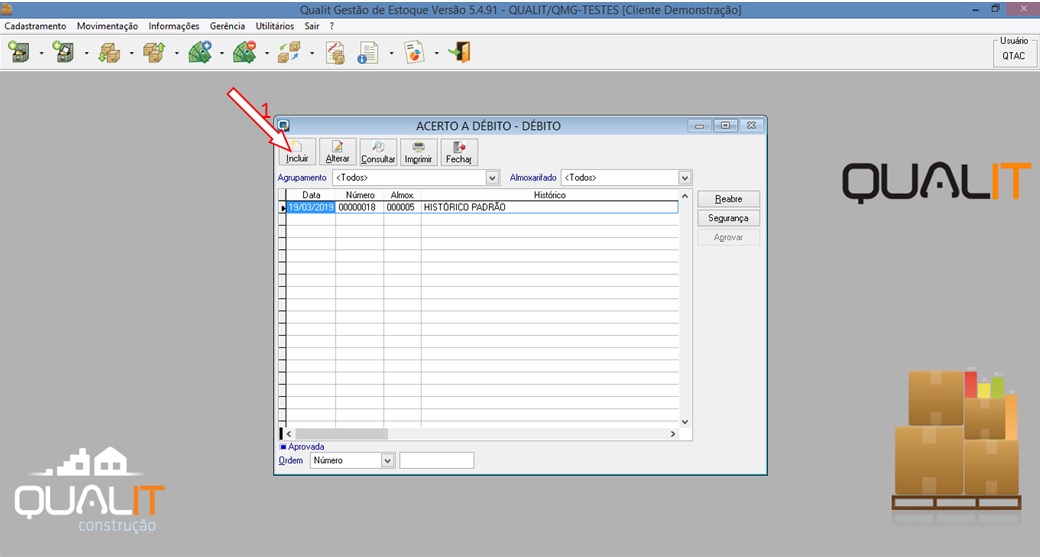Click the money with red minus icon

pos(245,52)
